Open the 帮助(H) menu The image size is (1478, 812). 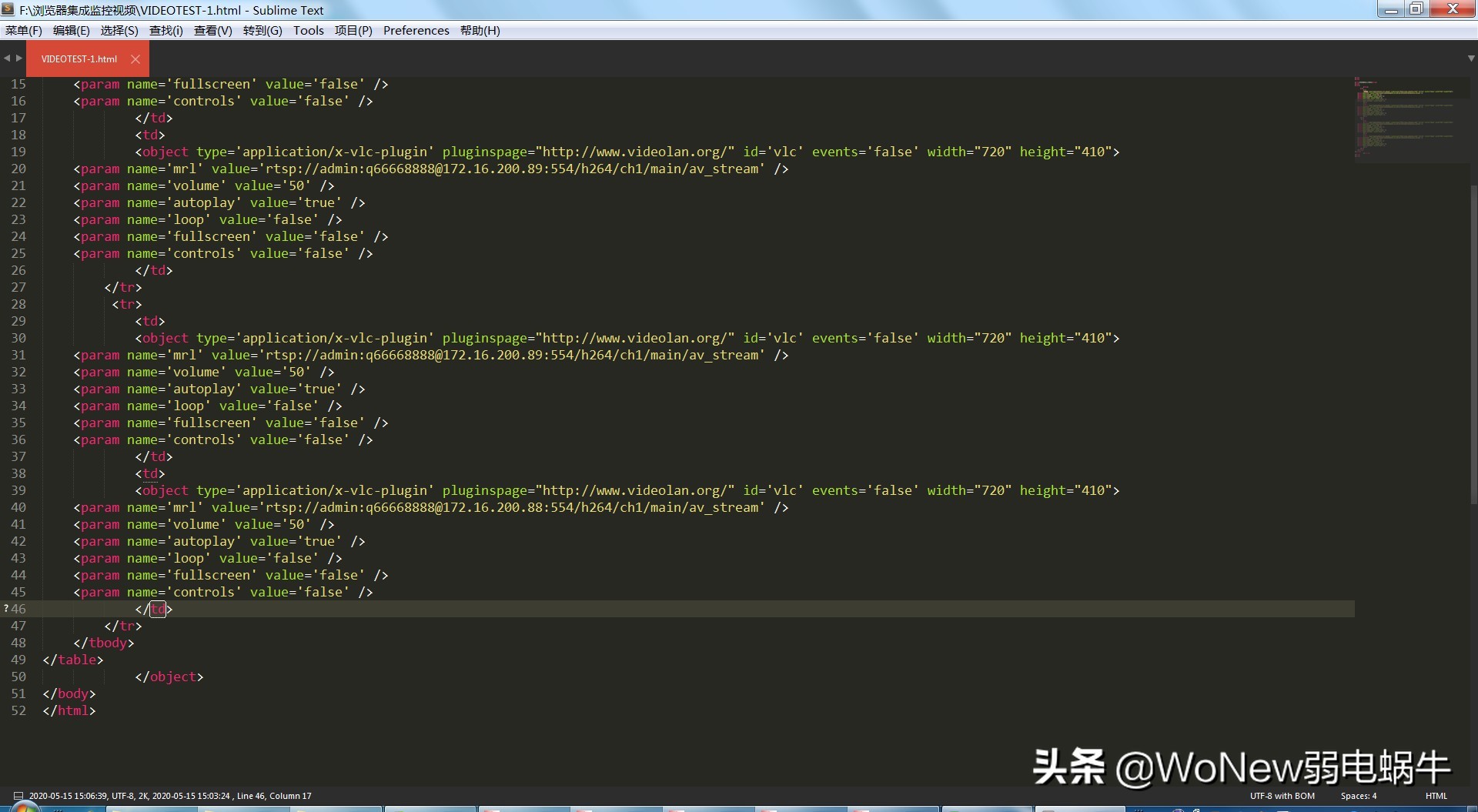480,31
